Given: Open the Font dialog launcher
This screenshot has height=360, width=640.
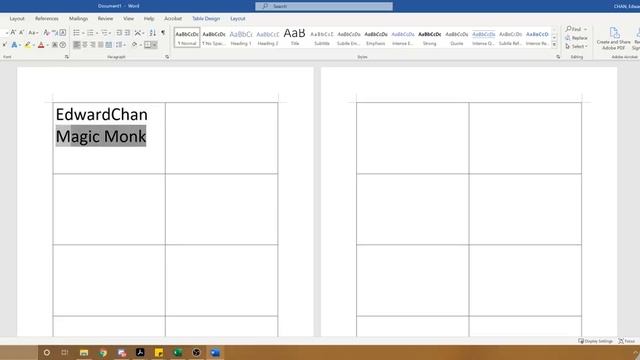Looking at the screenshot, I should pos(67,57).
